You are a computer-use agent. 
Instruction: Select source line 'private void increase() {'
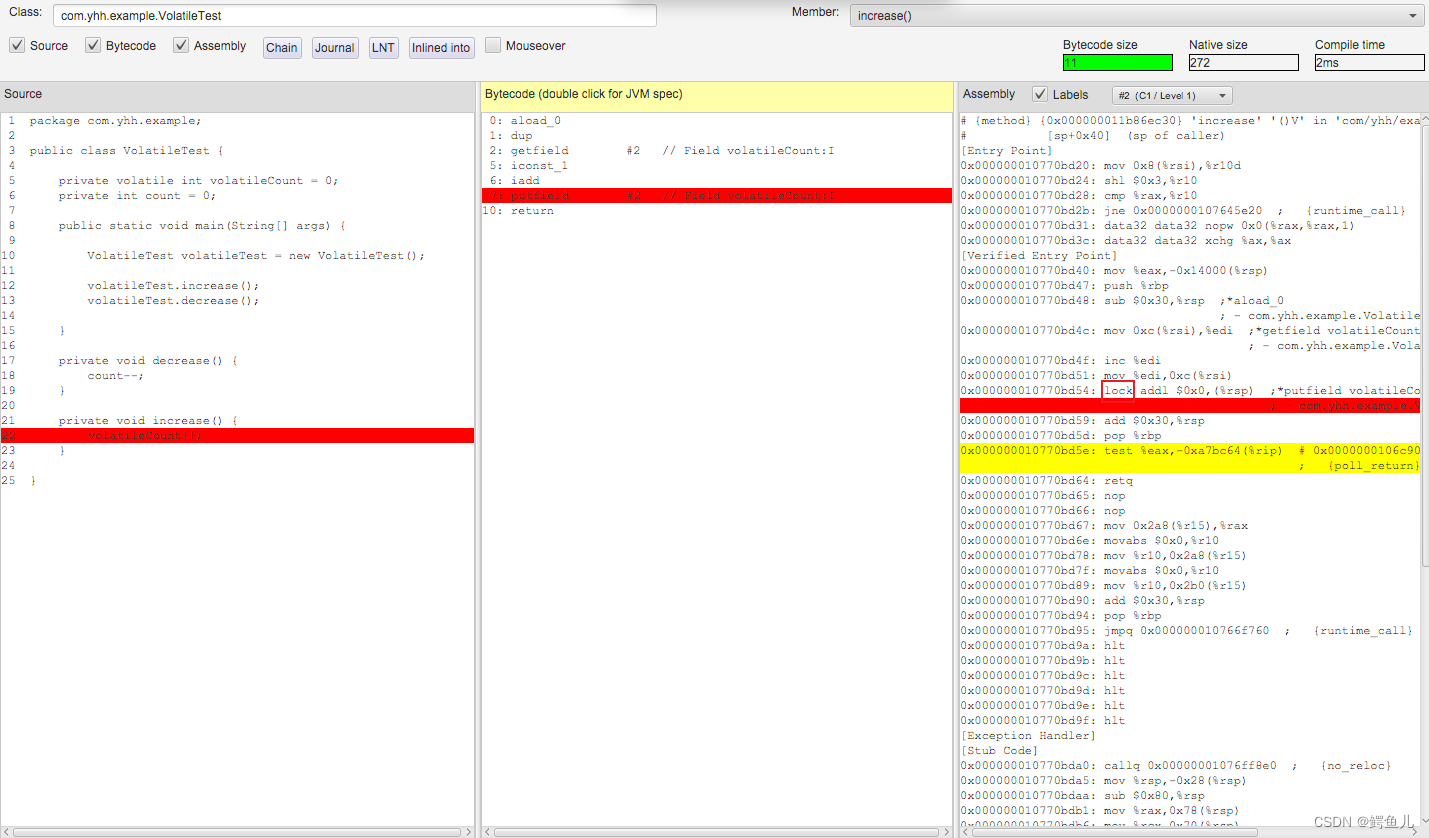pyautogui.click(x=148, y=420)
